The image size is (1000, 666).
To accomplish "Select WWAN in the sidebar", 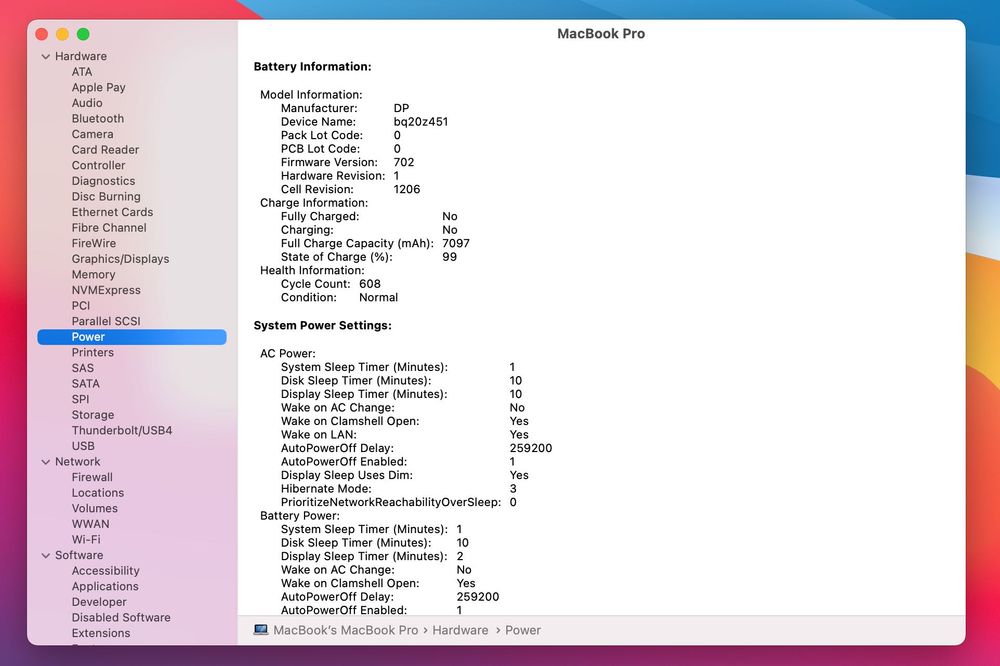I will (91, 524).
